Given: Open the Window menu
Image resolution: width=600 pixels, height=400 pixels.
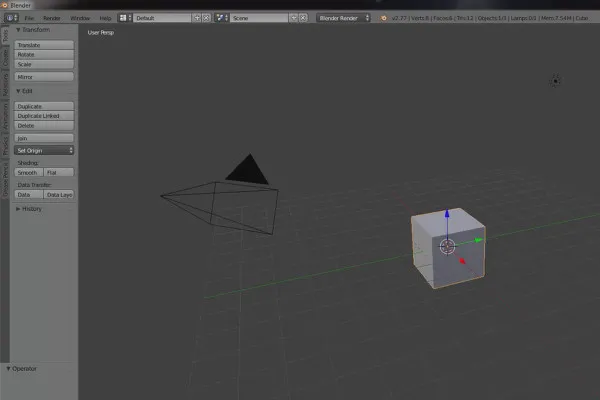Looking at the screenshot, I should click(x=80, y=18).
